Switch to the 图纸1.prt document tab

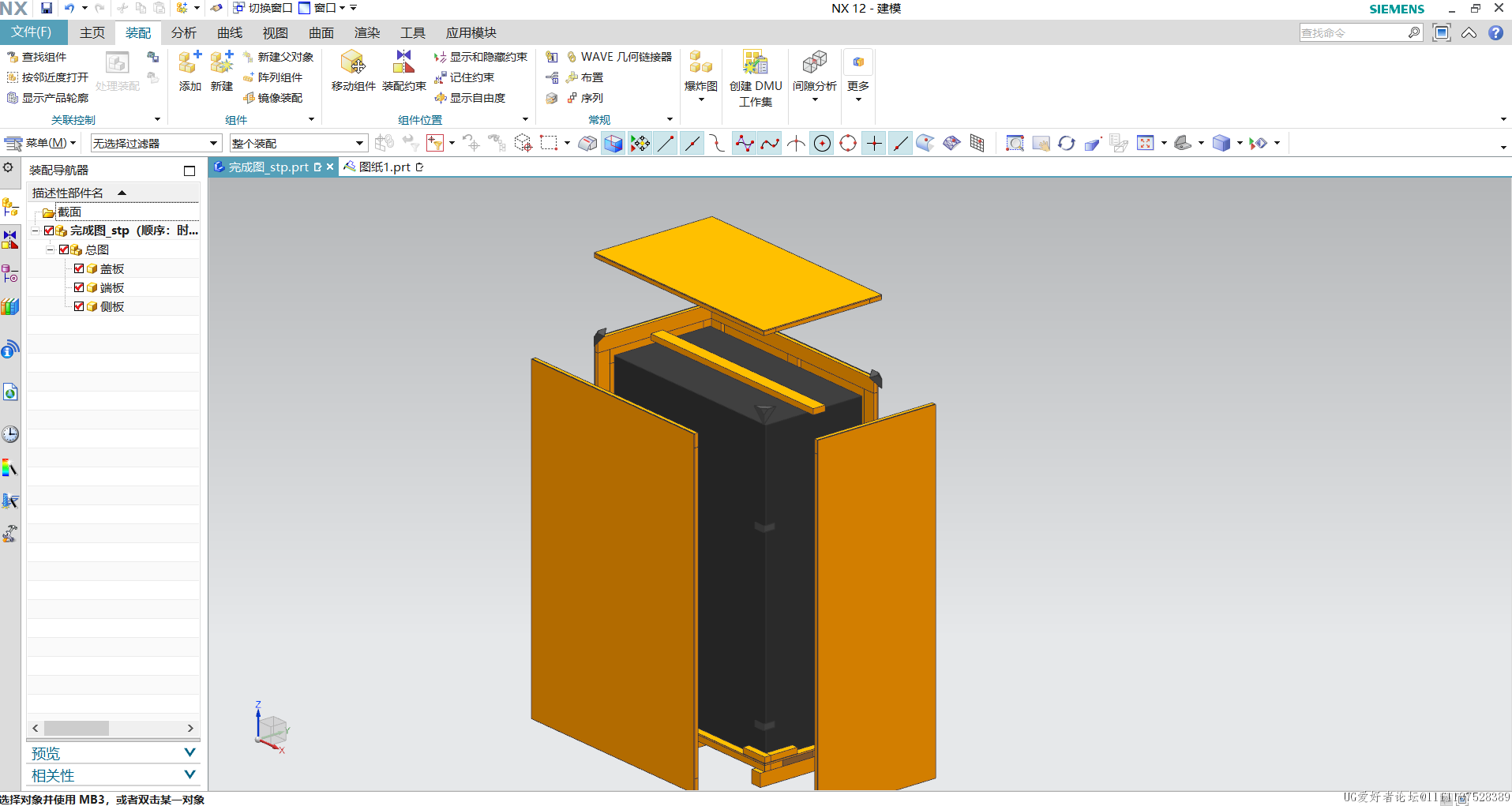[x=384, y=167]
